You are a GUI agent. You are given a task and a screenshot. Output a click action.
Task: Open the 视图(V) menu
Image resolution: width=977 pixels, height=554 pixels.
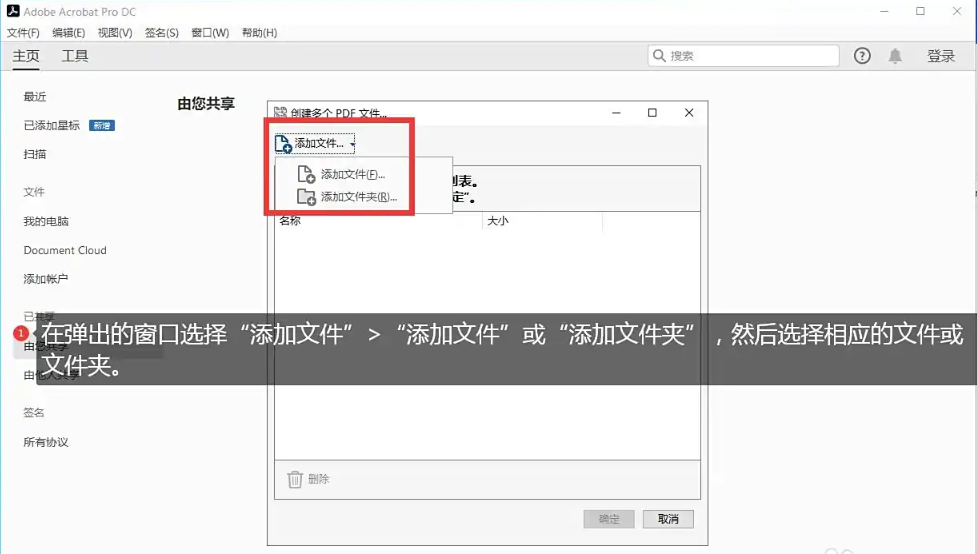(x=115, y=33)
